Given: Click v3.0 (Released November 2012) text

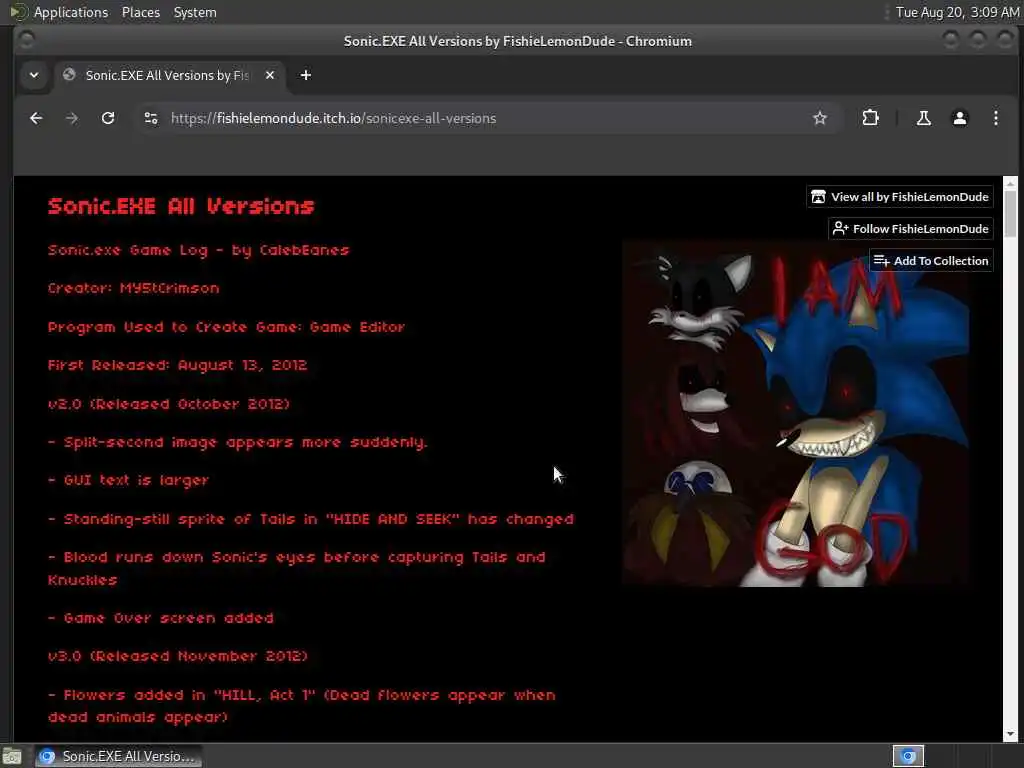Looking at the screenshot, I should 177,656.
